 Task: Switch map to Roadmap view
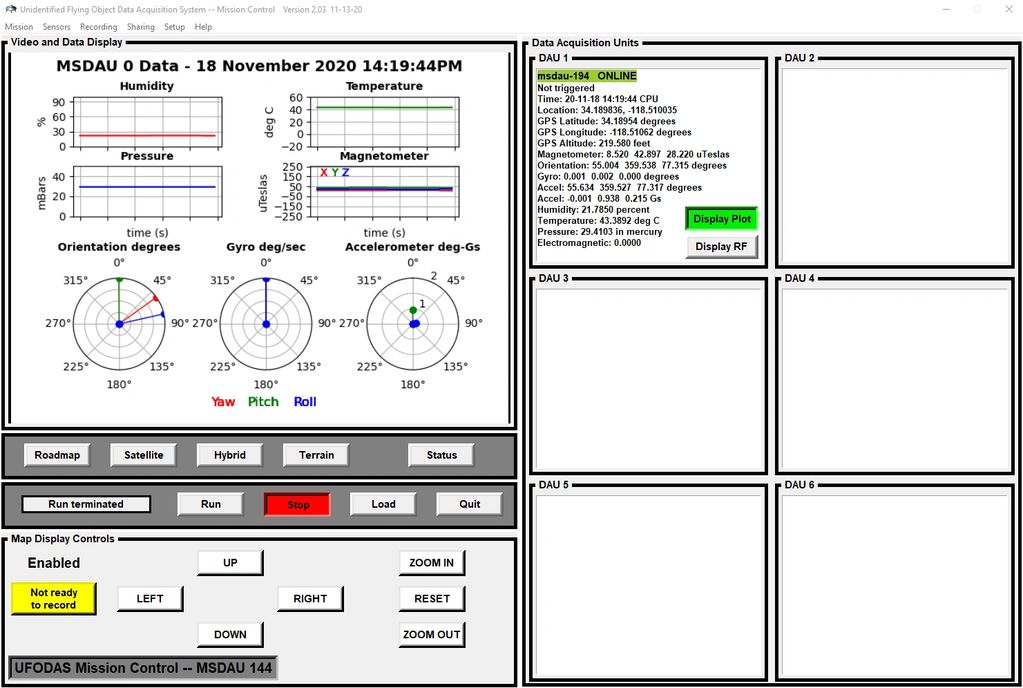tap(57, 455)
